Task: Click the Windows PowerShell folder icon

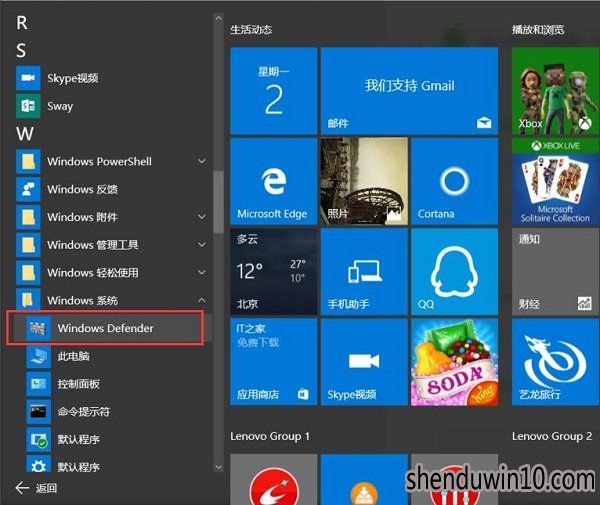Action: (28, 161)
